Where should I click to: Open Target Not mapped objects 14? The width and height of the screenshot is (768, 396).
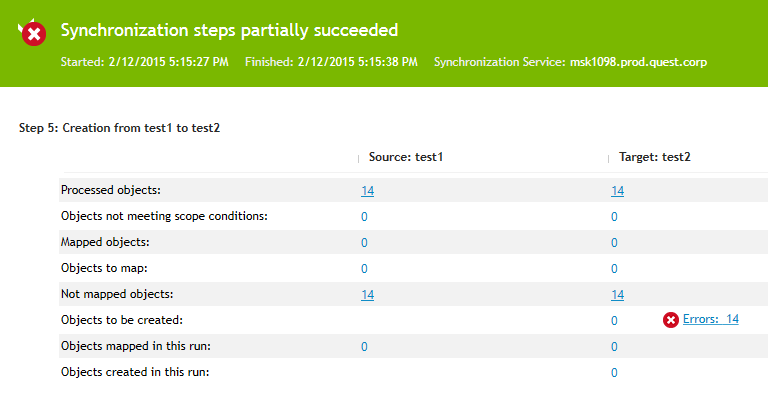pyautogui.click(x=617, y=295)
